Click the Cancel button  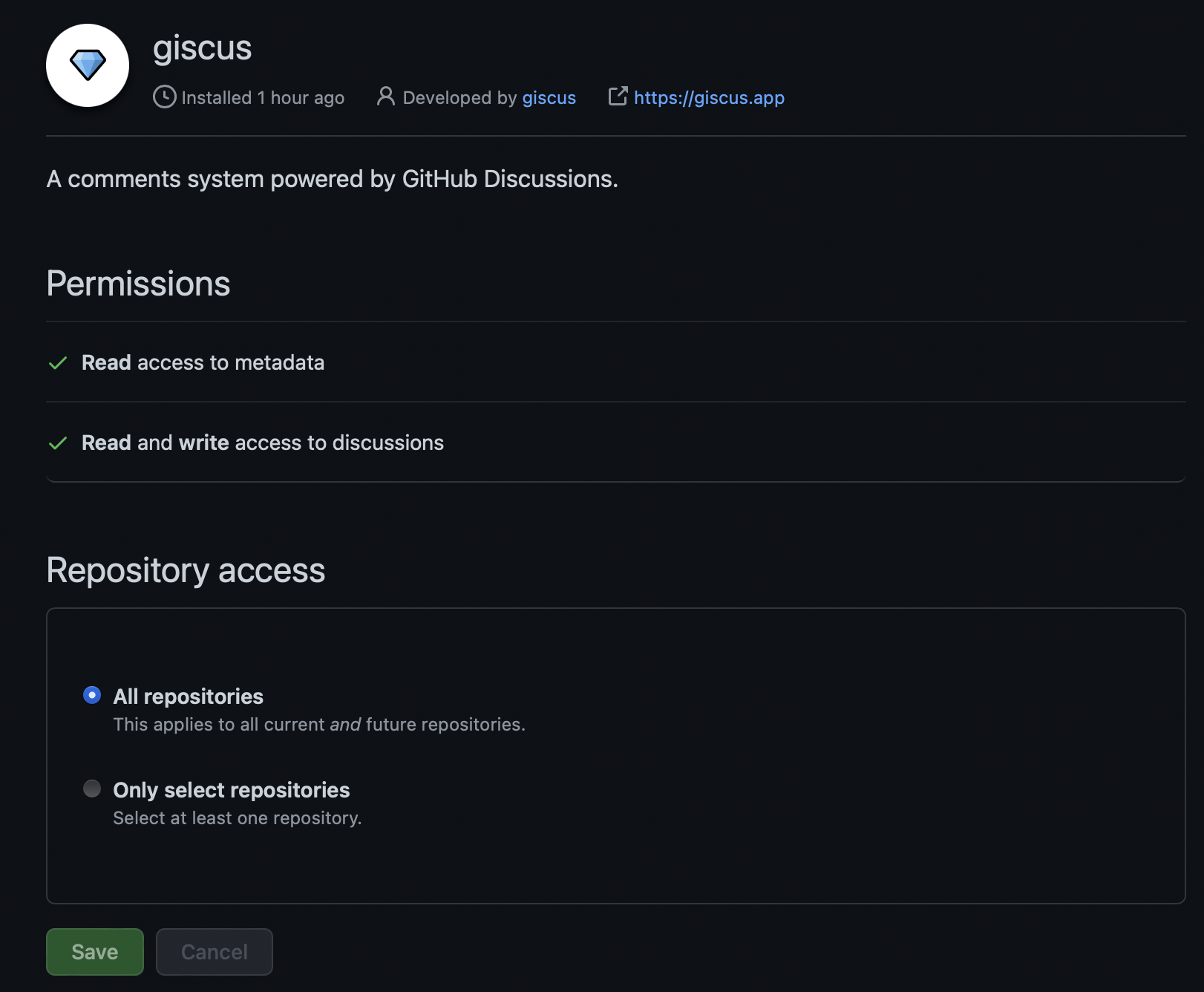(x=215, y=952)
